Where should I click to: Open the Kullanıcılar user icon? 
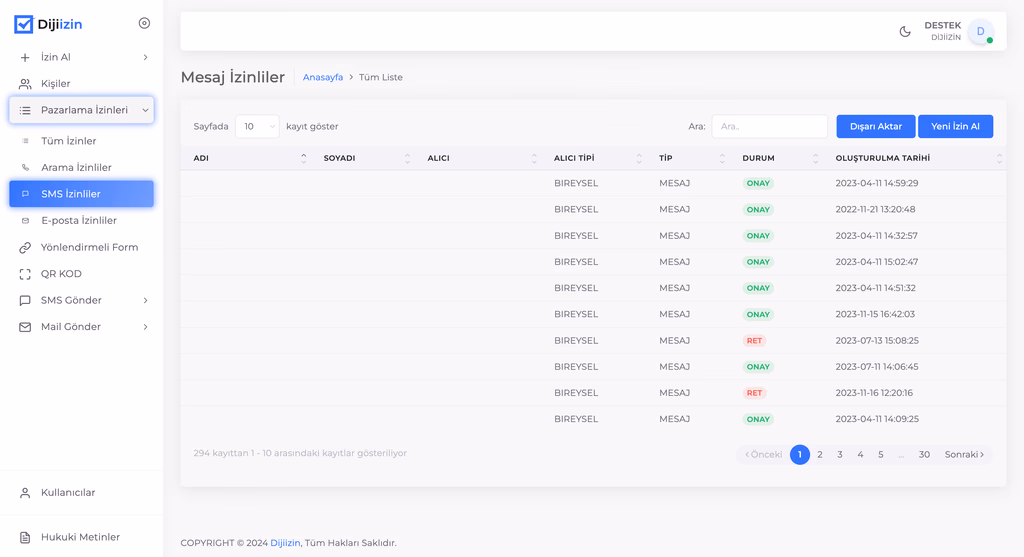25,493
